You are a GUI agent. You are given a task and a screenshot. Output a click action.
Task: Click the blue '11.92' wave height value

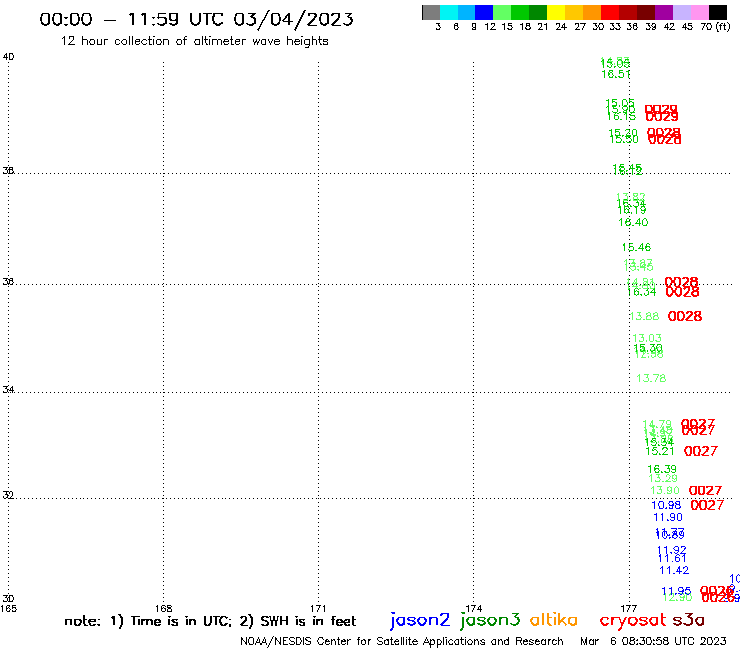[672, 550]
